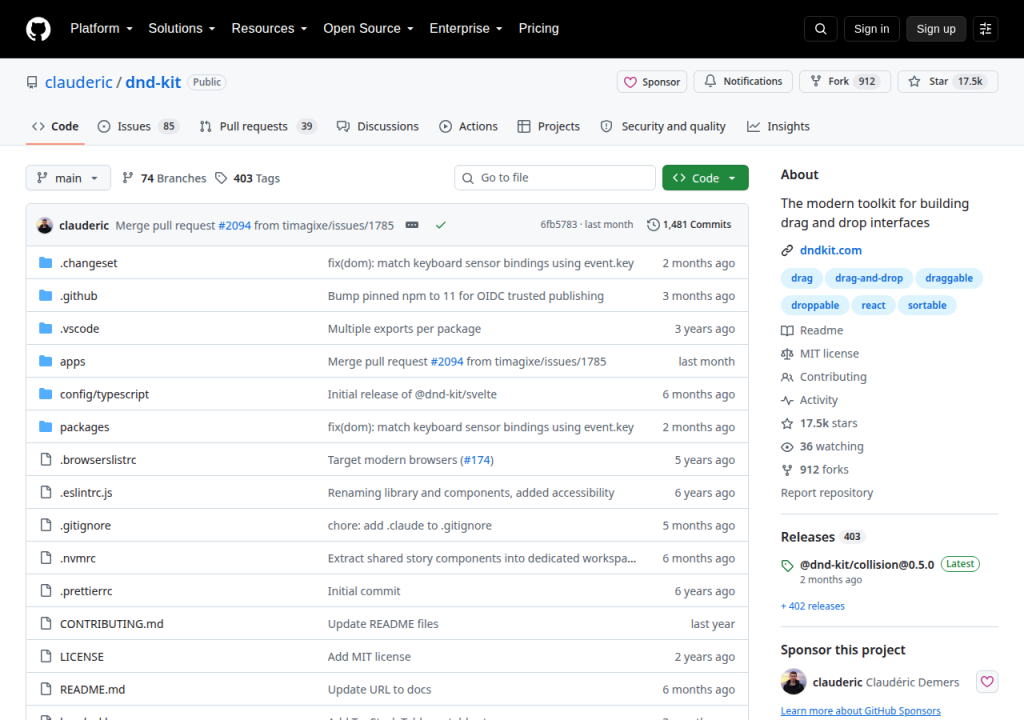Click the tag icon beside the collision release
1024x720 pixels.
click(787, 565)
